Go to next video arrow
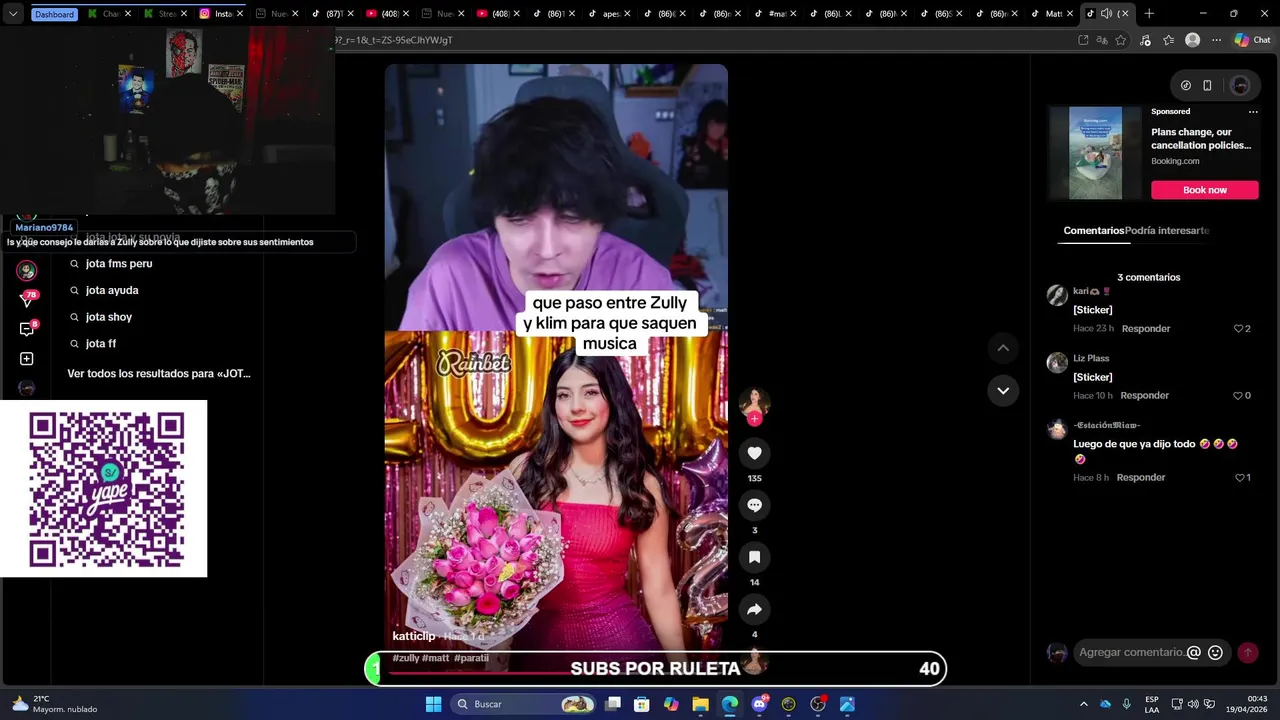 1003,390
